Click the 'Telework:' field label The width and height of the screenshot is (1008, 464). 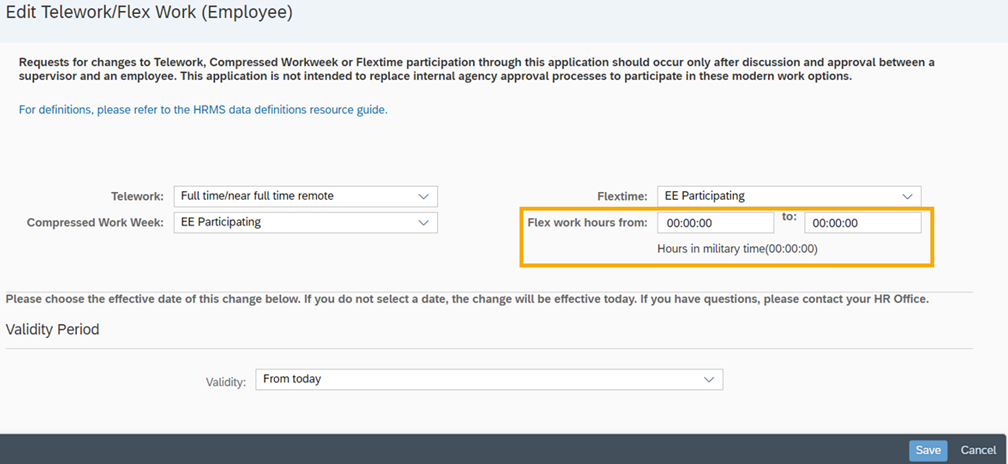[x=138, y=197]
